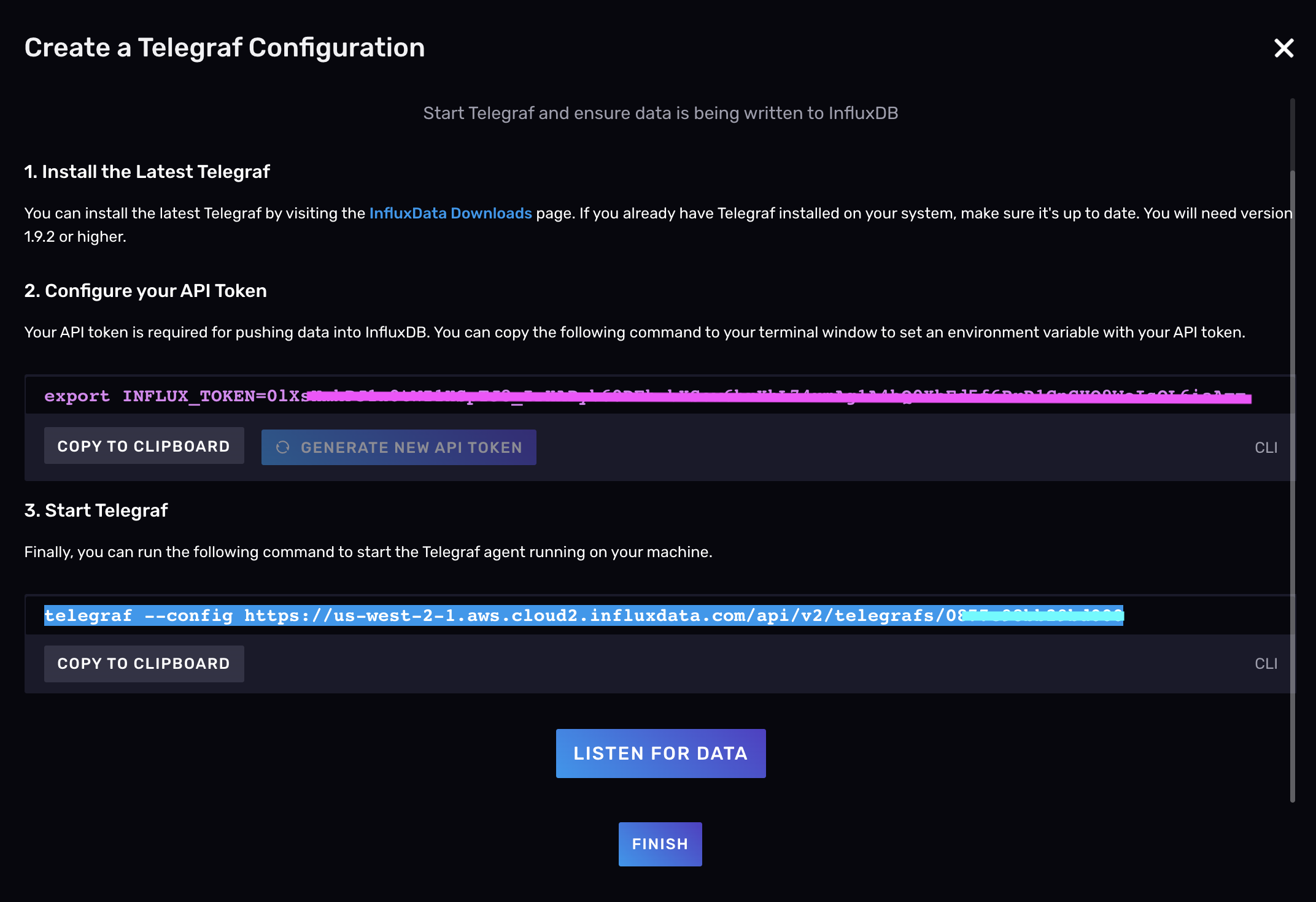Close the Telegraf Configuration dialog

point(1283,48)
